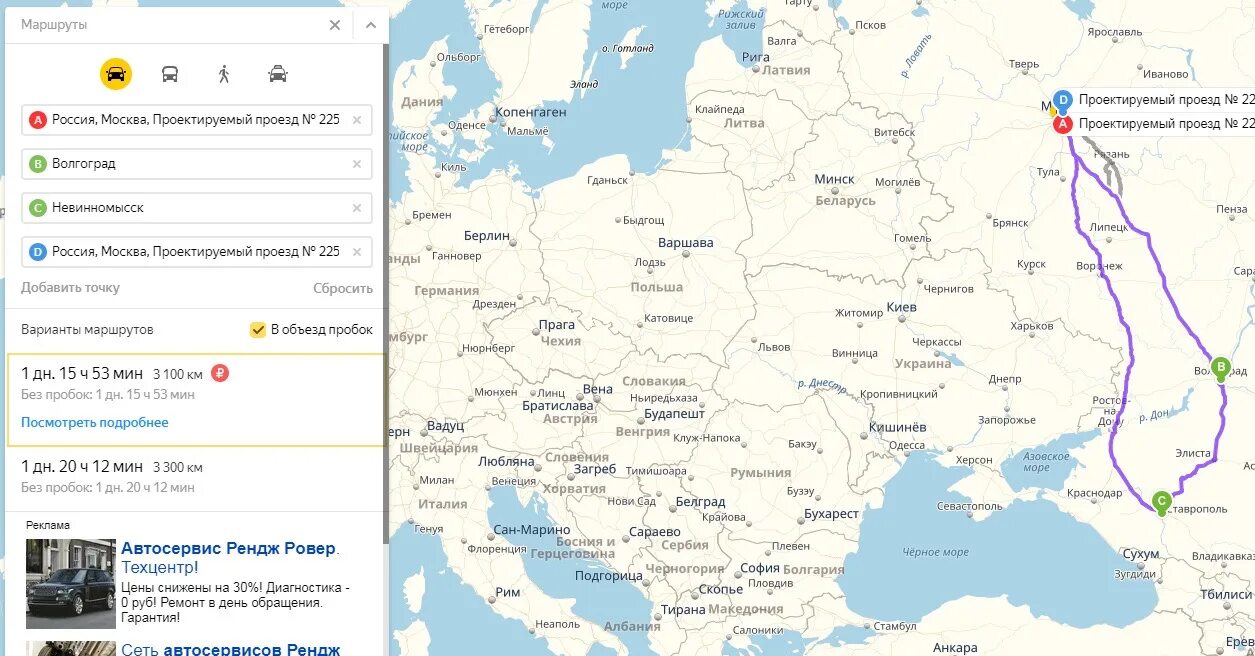Edit end point D address field
1255x656 pixels.
tap(197, 252)
